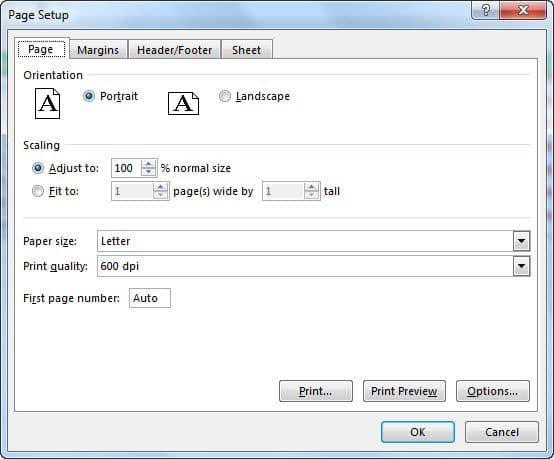Click the Print Preview button

tap(404, 391)
